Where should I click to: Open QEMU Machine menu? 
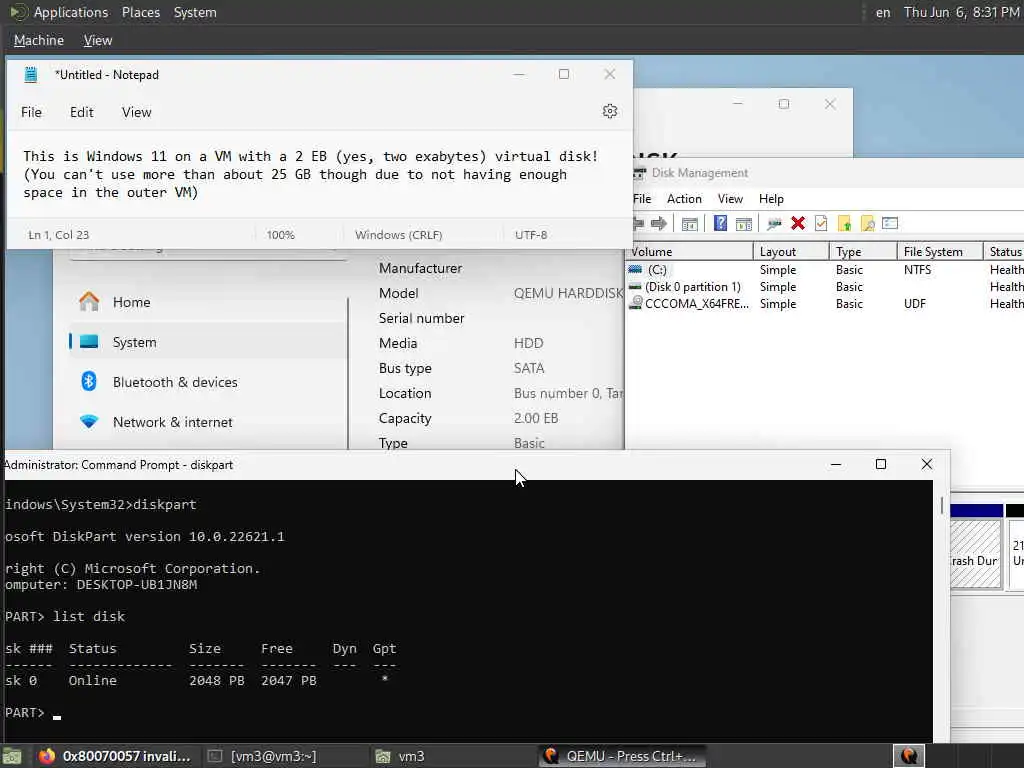tap(39, 40)
